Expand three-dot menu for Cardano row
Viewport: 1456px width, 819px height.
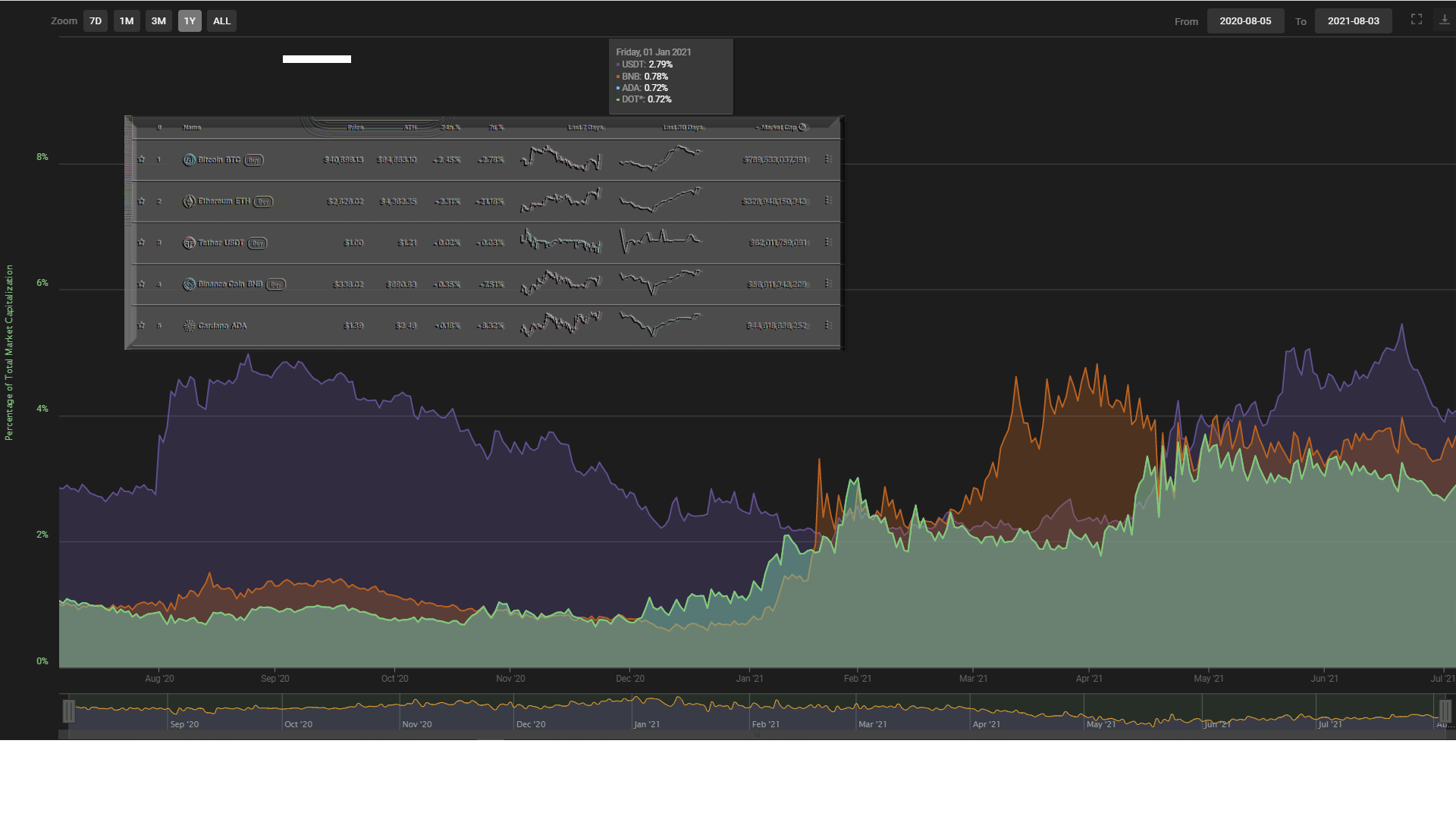pos(827,326)
